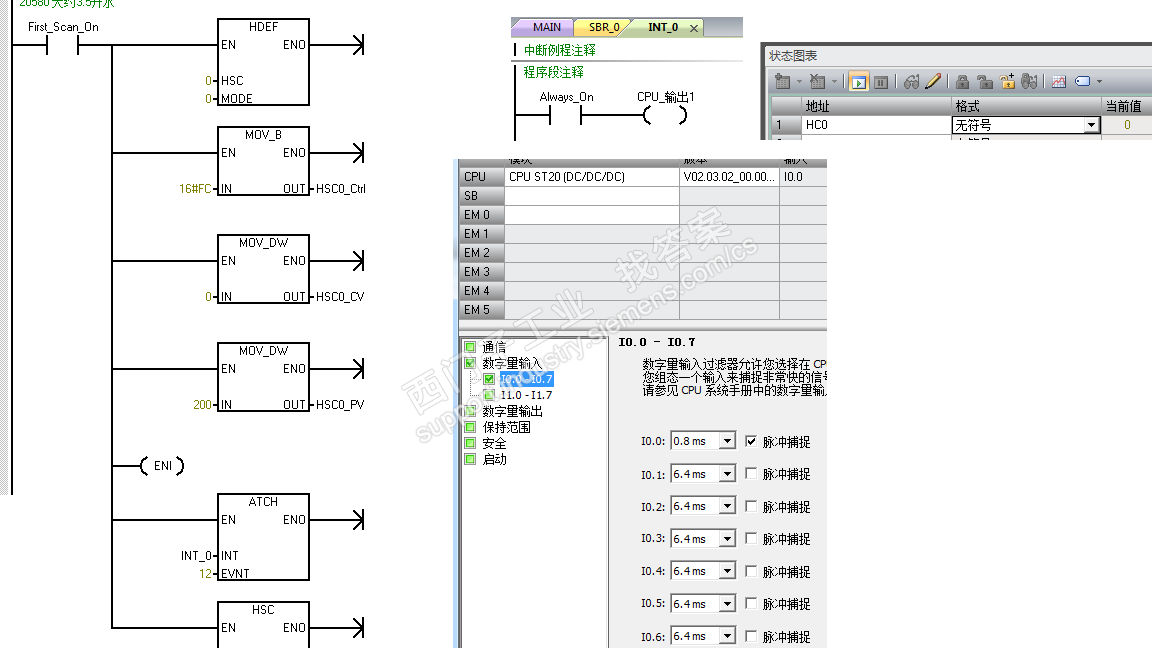Enable I0.5 脉冲捕捉 checkbox
Image resolution: width=1152 pixels, height=648 pixels.
(751, 603)
